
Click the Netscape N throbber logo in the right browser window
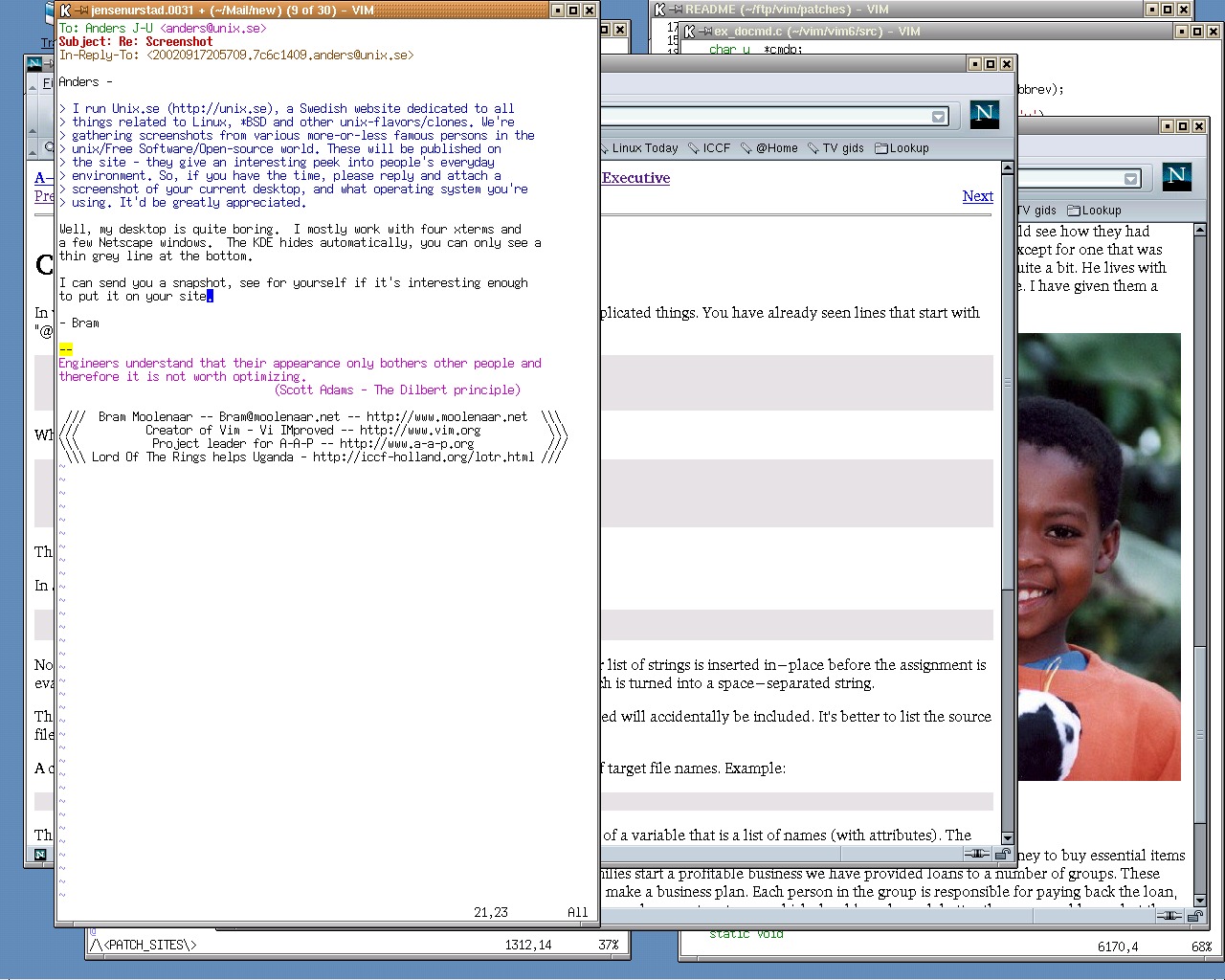point(1177,177)
